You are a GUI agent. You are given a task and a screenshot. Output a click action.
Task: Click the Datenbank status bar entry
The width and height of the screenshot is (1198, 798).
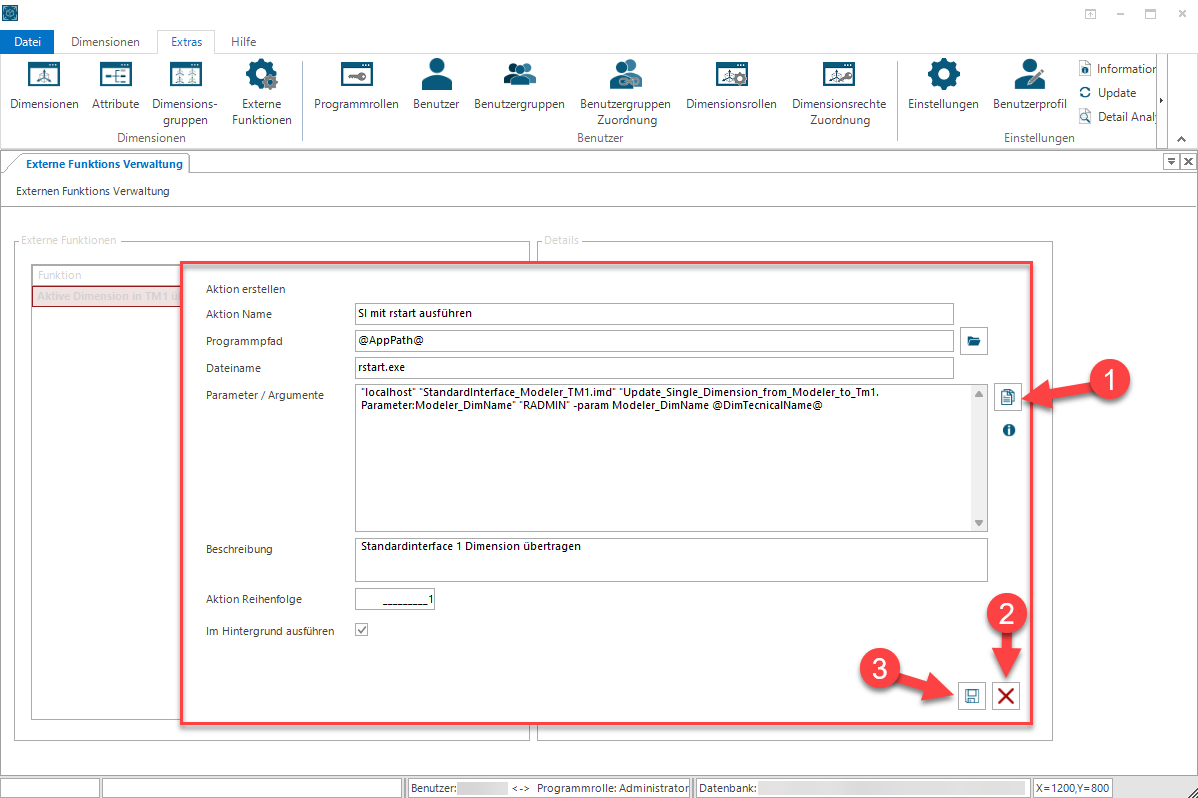863,788
